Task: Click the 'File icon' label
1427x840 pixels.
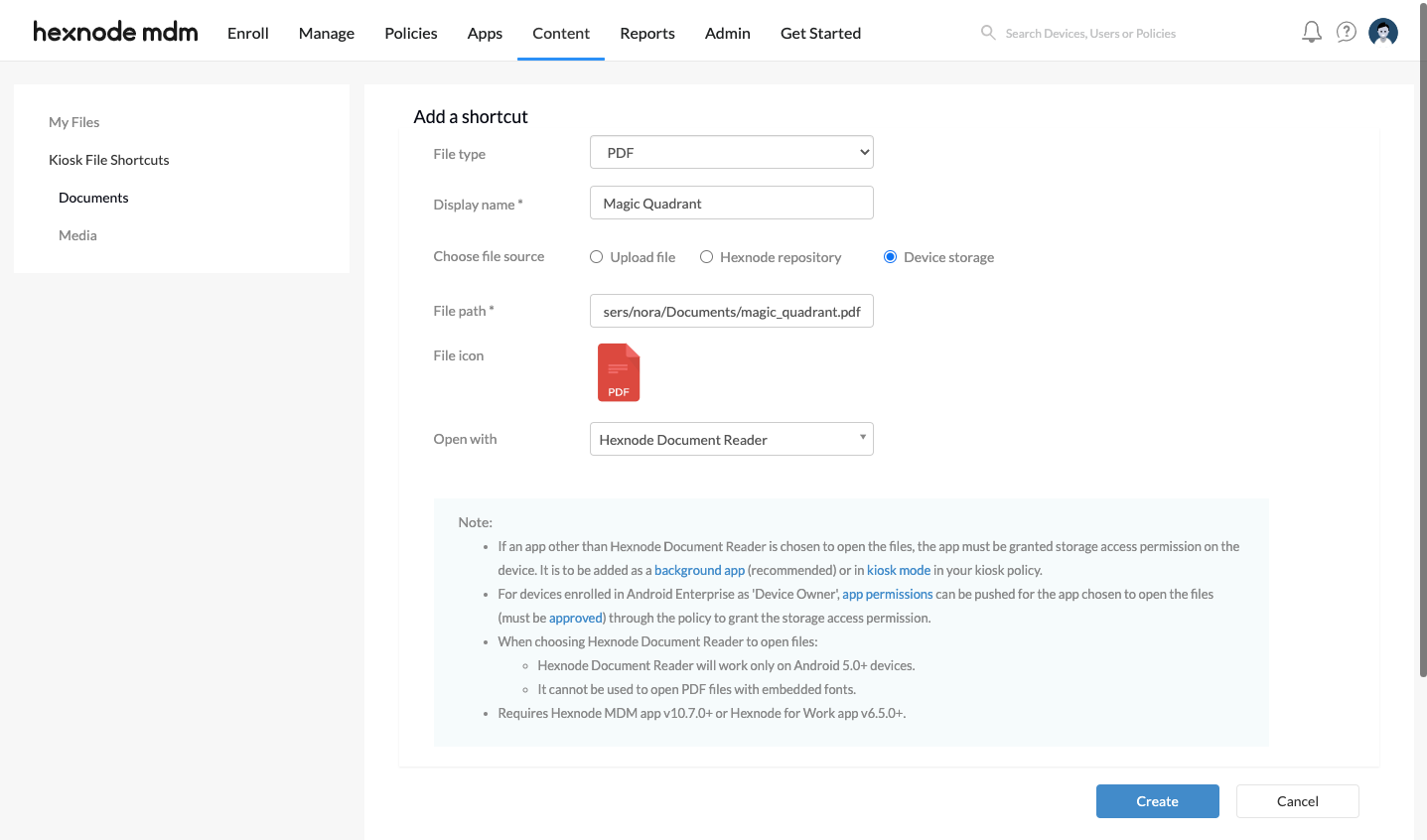Action: (459, 355)
